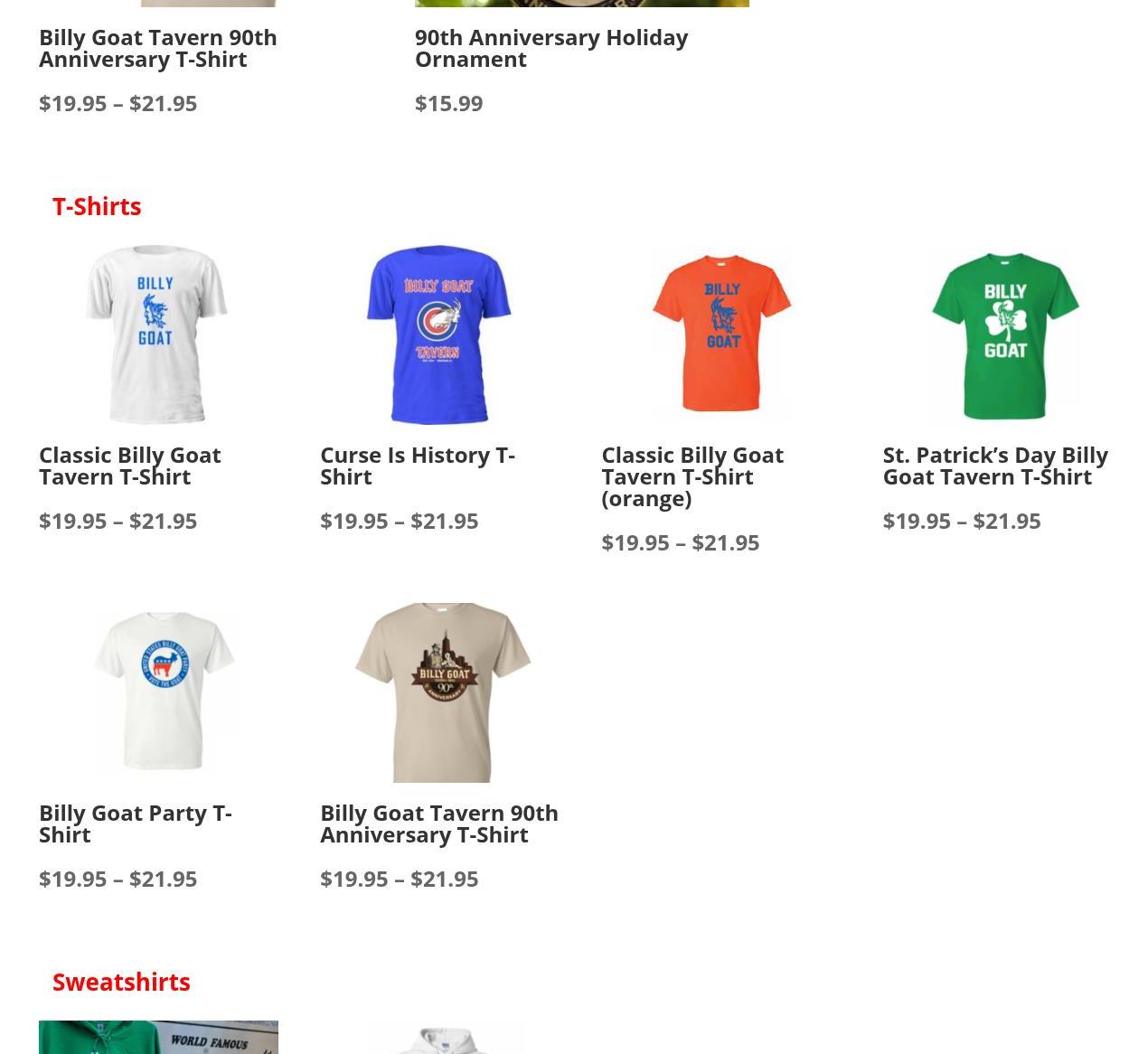The height and width of the screenshot is (1054, 1148).
Task: Open 90th Anniversary Holiday Ornament product link
Action: click(x=551, y=48)
